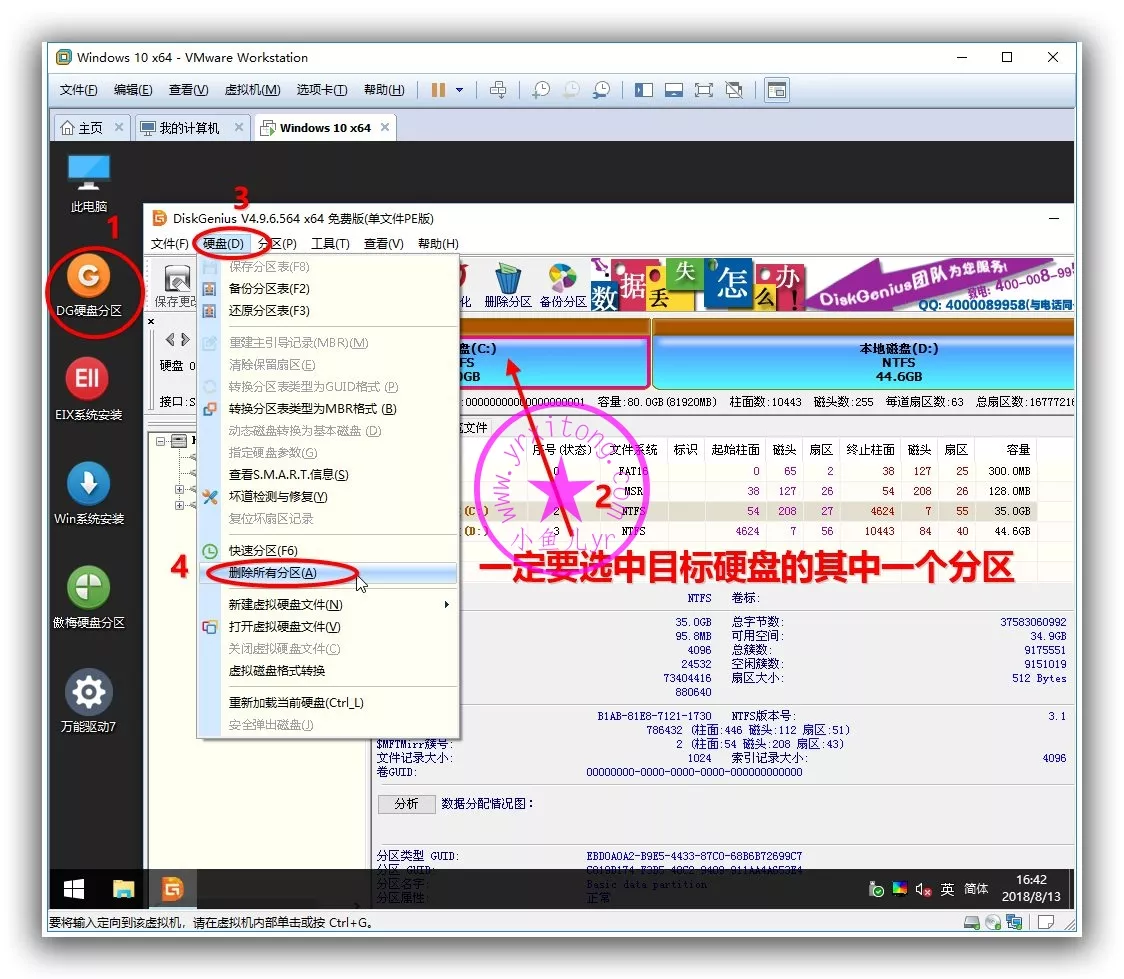
Task: Click the 文件系统 column header
Action: (x=634, y=449)
